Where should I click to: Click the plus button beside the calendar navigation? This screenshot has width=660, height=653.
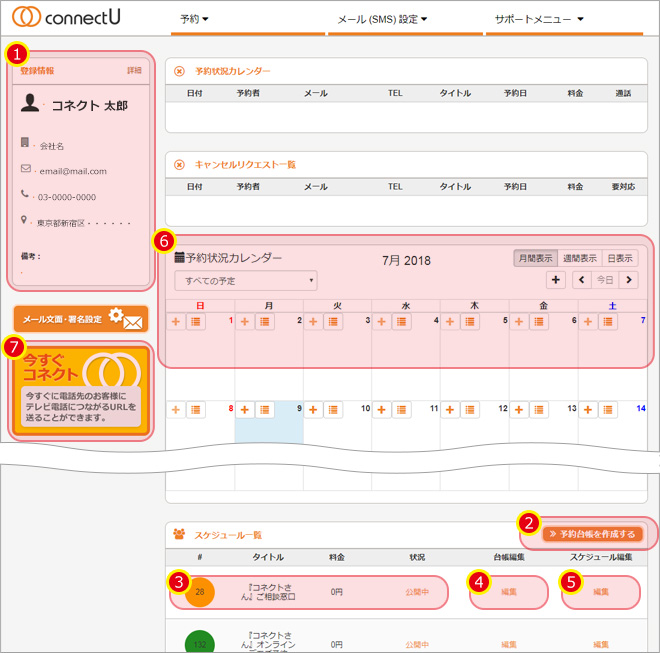click(x=556, y=281)
